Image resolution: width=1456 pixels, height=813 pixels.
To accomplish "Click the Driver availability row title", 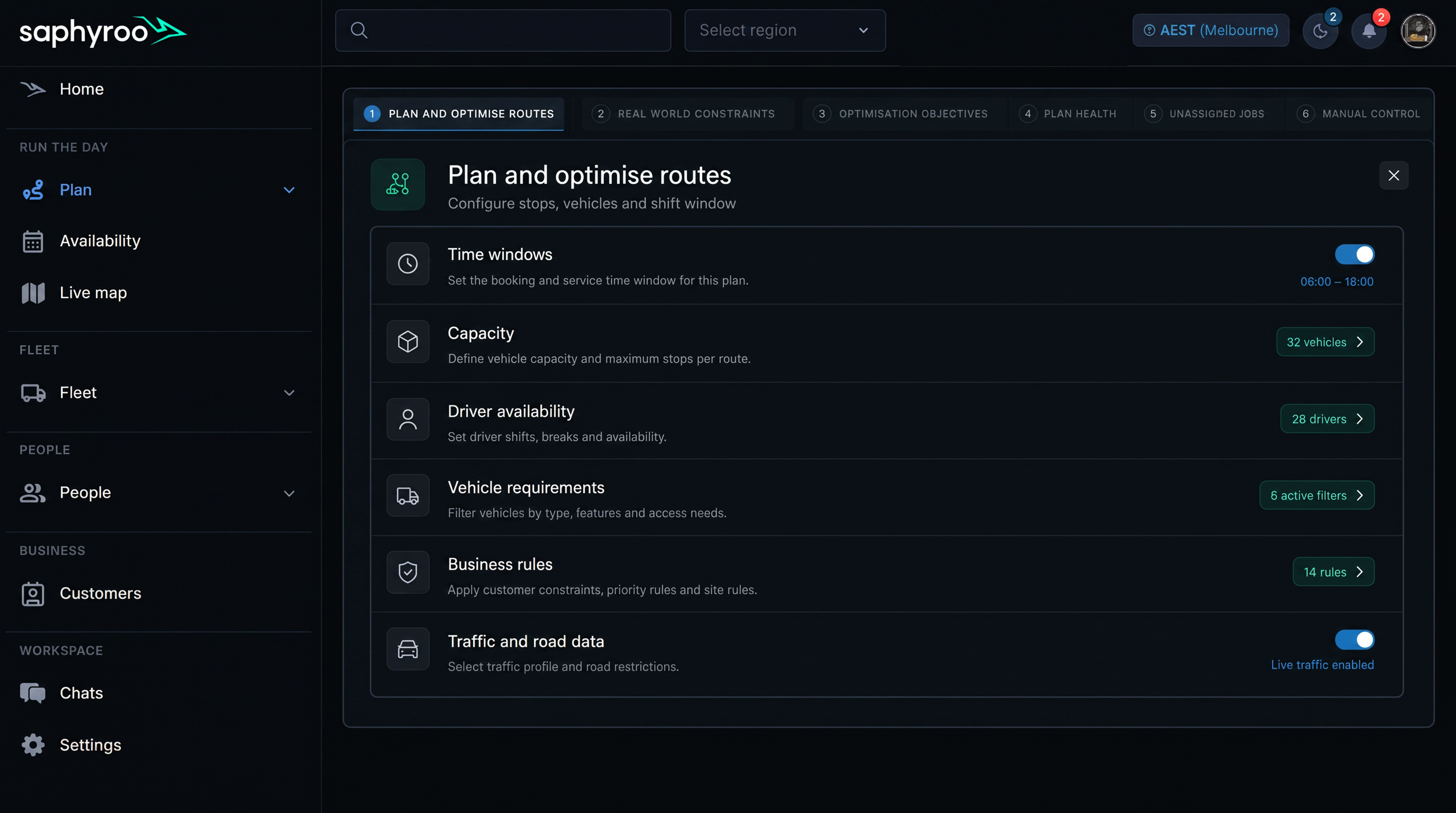I will (x=511, y=412).
